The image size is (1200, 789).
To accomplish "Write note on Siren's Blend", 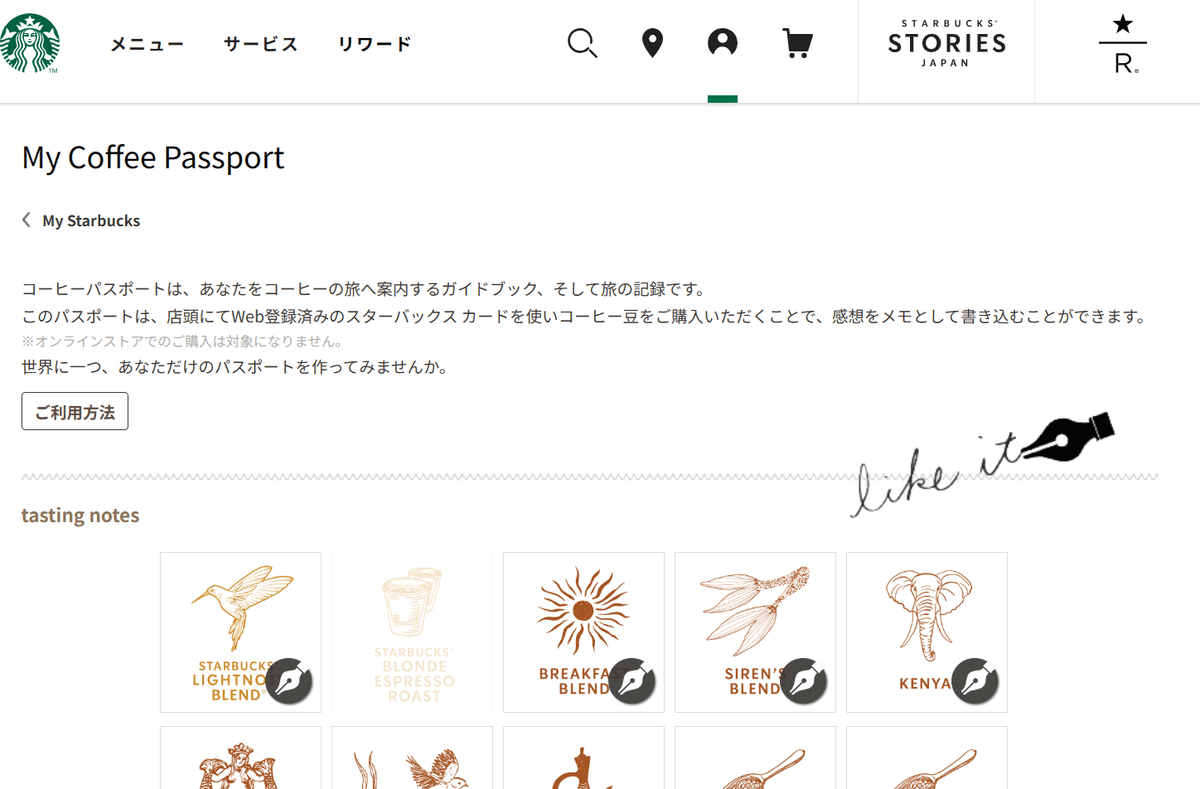I will (803, 681).
